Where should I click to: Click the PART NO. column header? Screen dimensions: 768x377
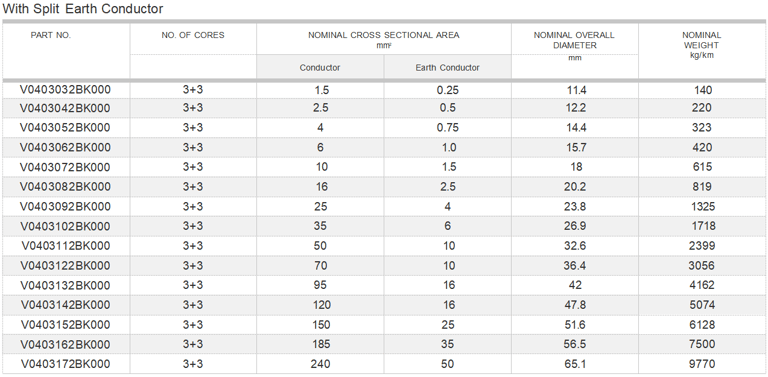point(51,35)
